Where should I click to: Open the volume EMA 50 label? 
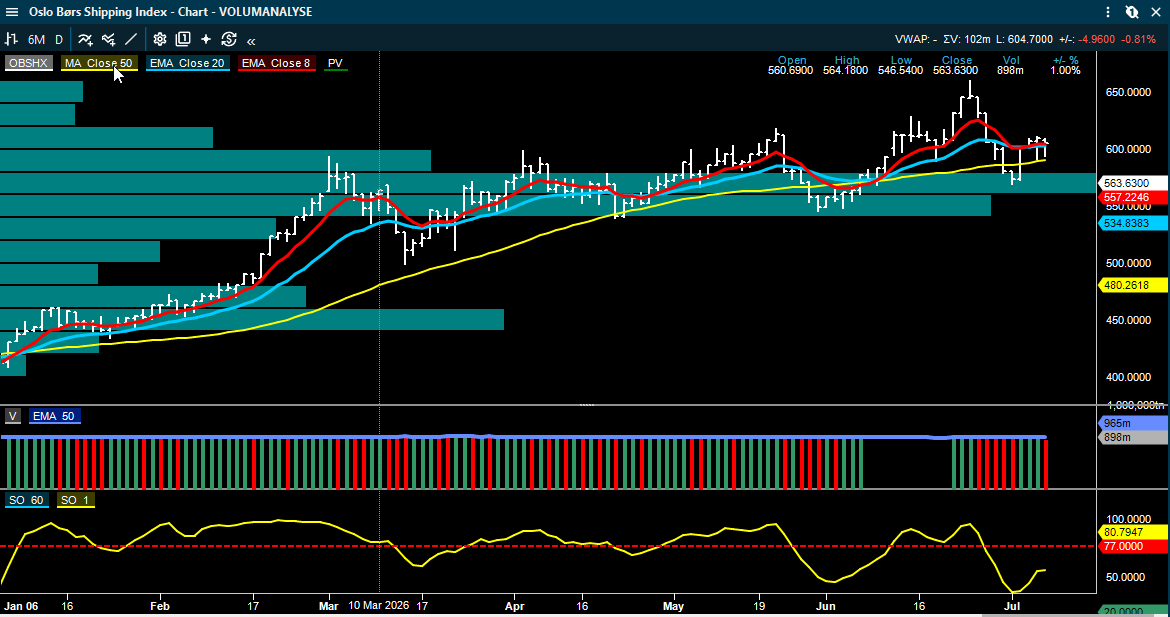click(x=54, y=416)
